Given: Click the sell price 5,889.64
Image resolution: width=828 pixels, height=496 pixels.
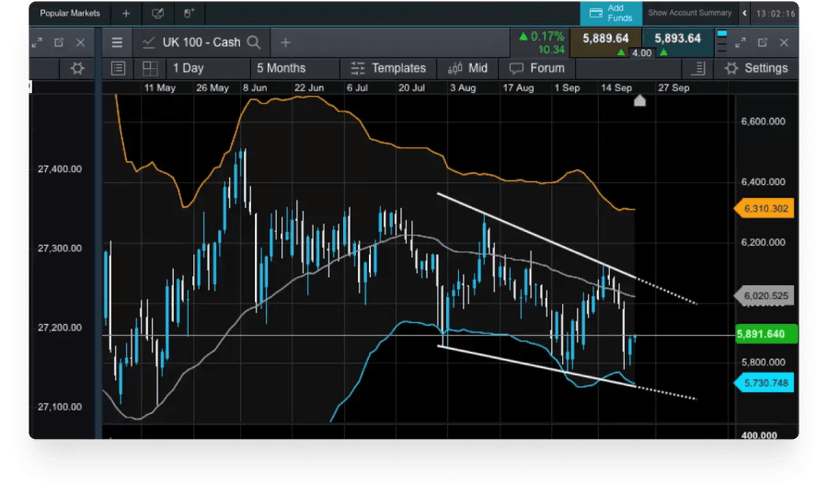Looking at the screenshot, I should pyautogui.click(x=607, y=38).
